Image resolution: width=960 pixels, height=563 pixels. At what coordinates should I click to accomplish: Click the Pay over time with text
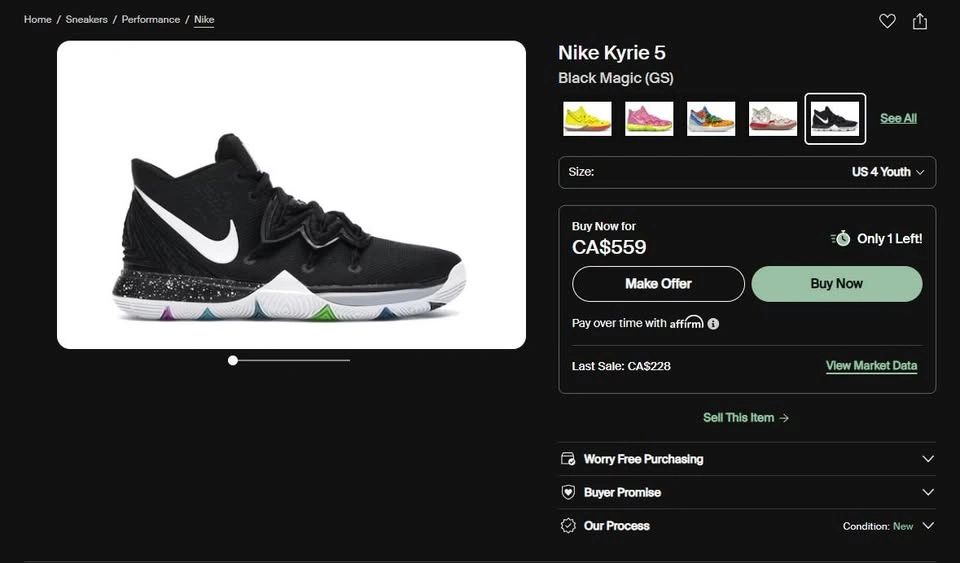pos(619,323)
